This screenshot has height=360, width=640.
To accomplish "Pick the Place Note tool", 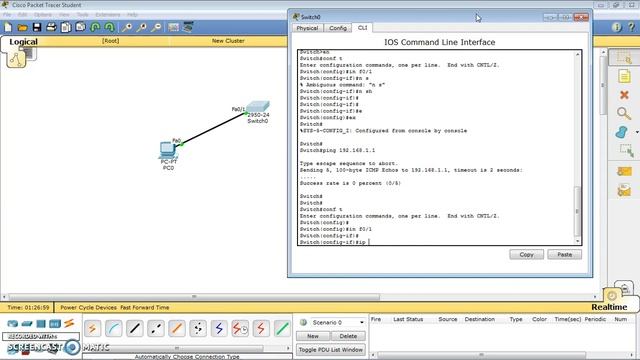I will 624,76.
